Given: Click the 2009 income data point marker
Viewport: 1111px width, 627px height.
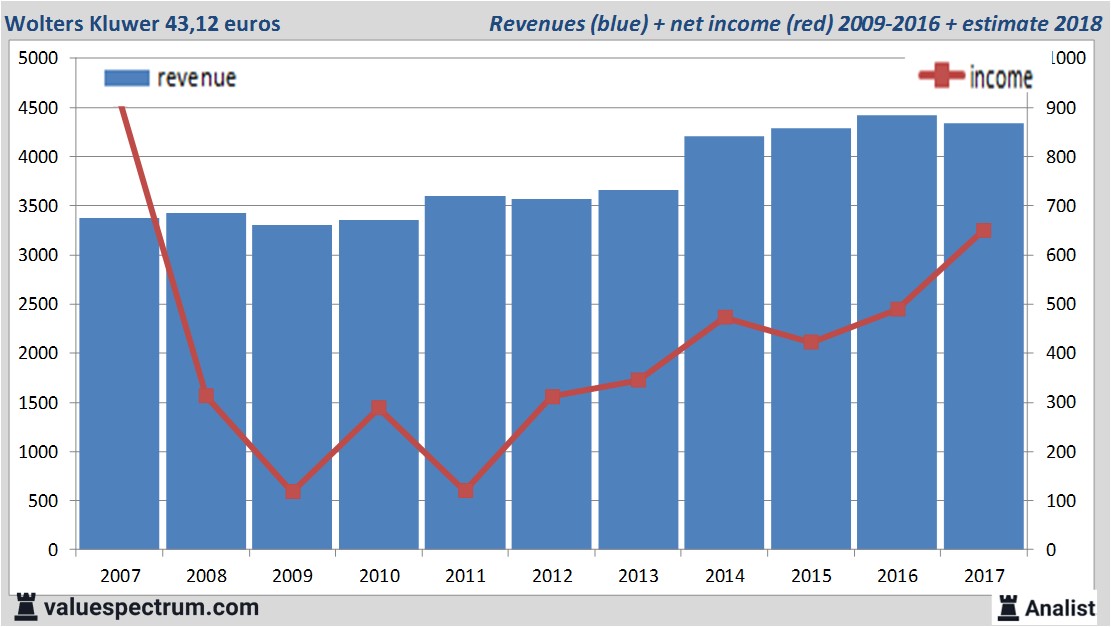Looking at the screenshot, I should (x=293, y=491).
